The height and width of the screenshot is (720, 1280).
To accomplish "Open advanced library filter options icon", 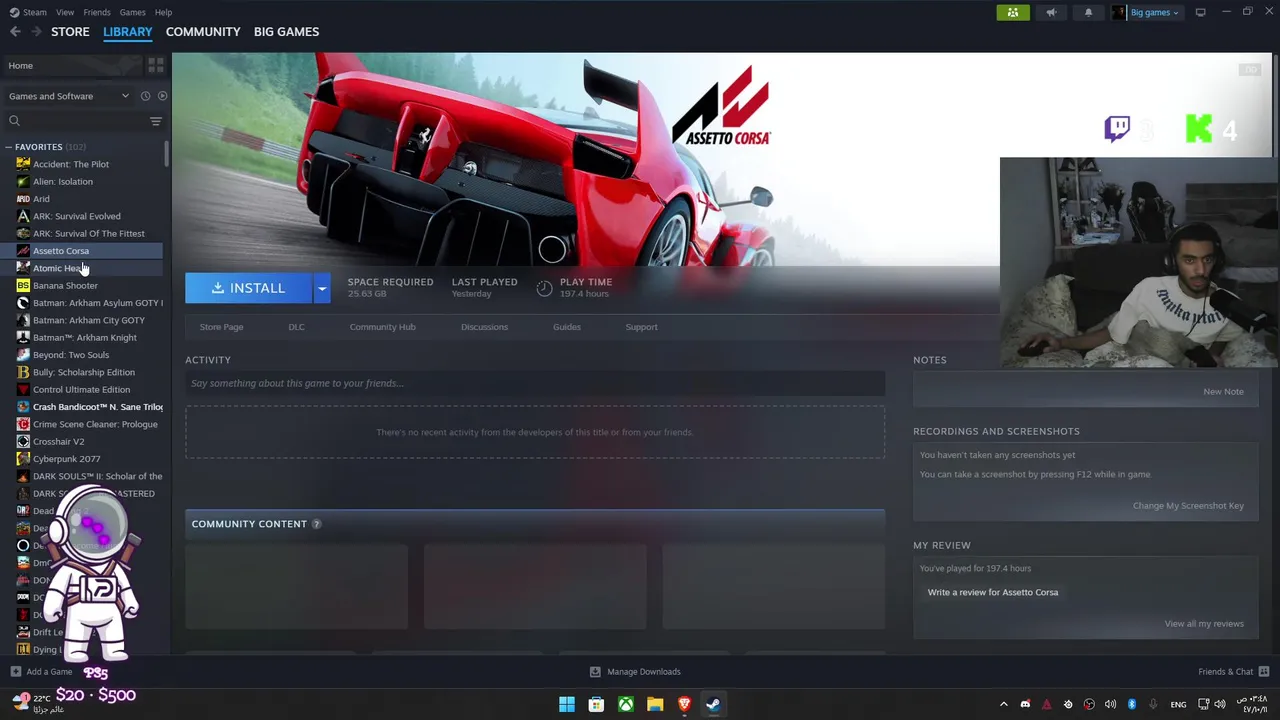I will point(156,121).
